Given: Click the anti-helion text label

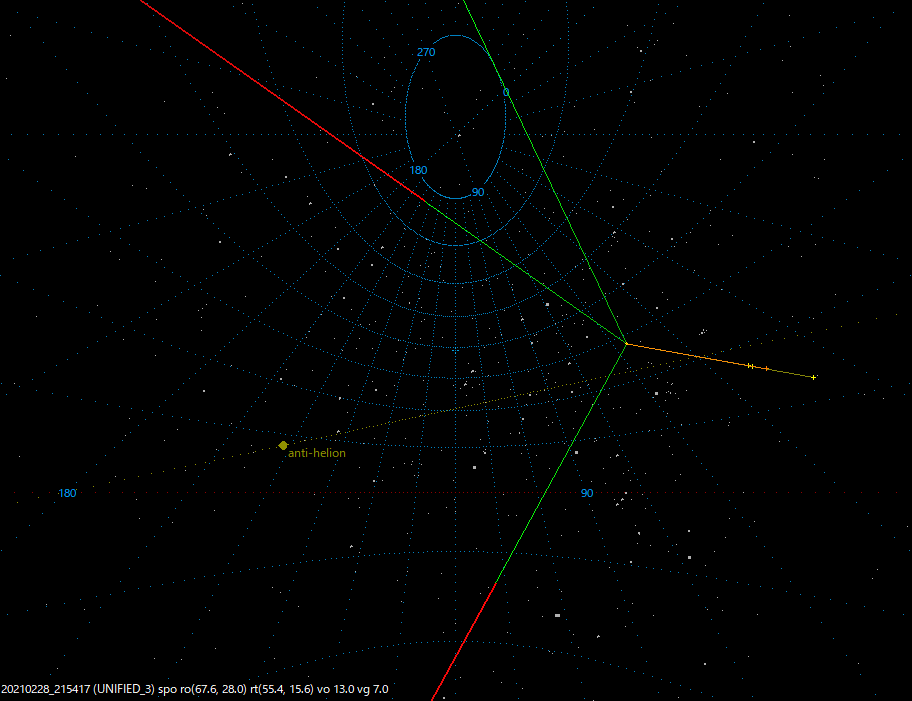Looking at the screenshot, I should pos(316,452).
